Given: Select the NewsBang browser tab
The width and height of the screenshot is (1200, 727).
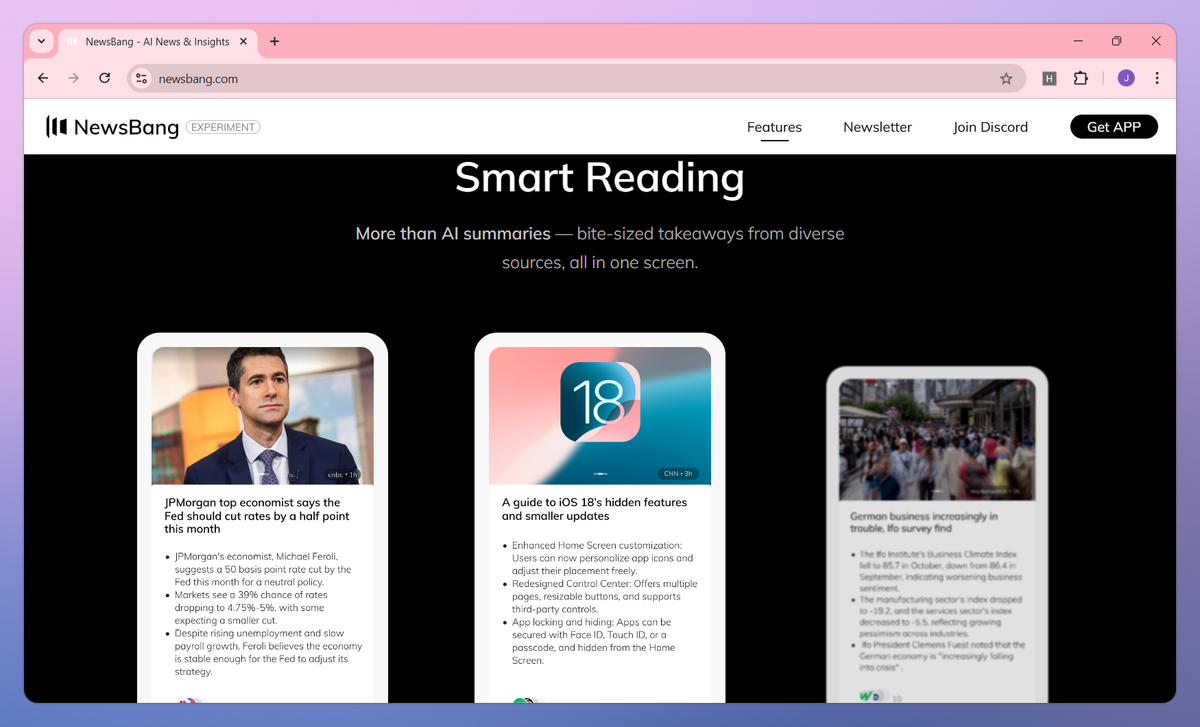Looking at the screenshot, I should pyautogui.click(x=155, y=41).
